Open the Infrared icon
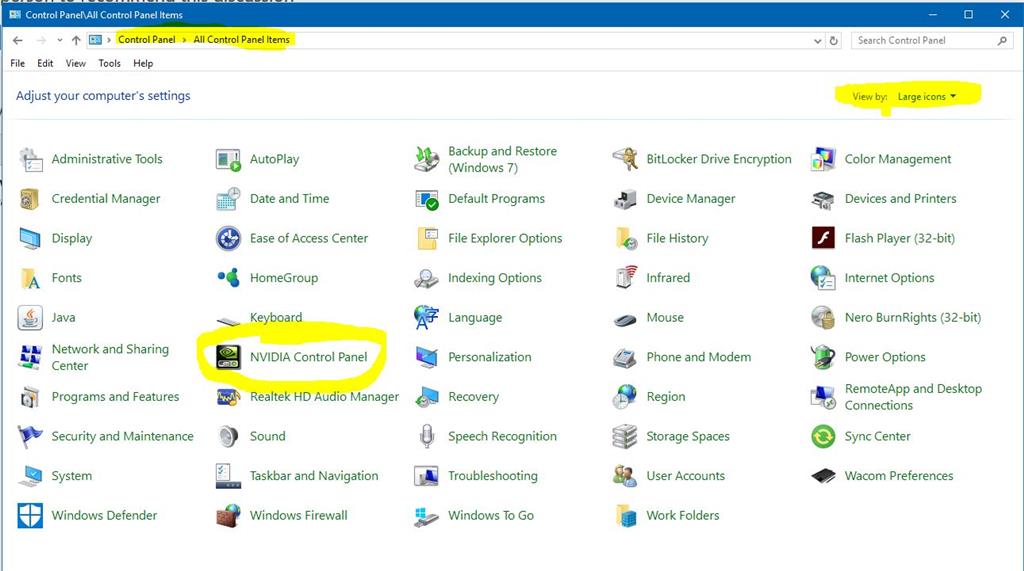The height and width of the screenshot is (571, 1024). pos(625,278)
